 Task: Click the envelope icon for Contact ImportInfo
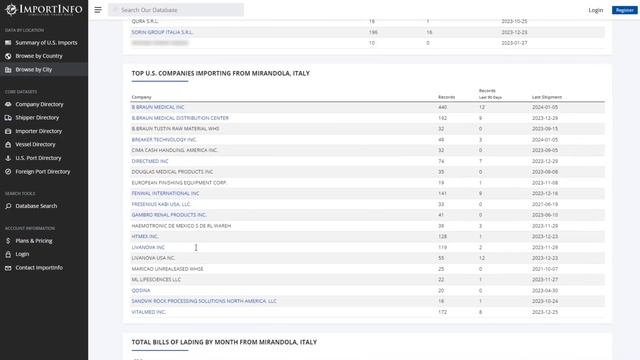click(x=8, y=268)
